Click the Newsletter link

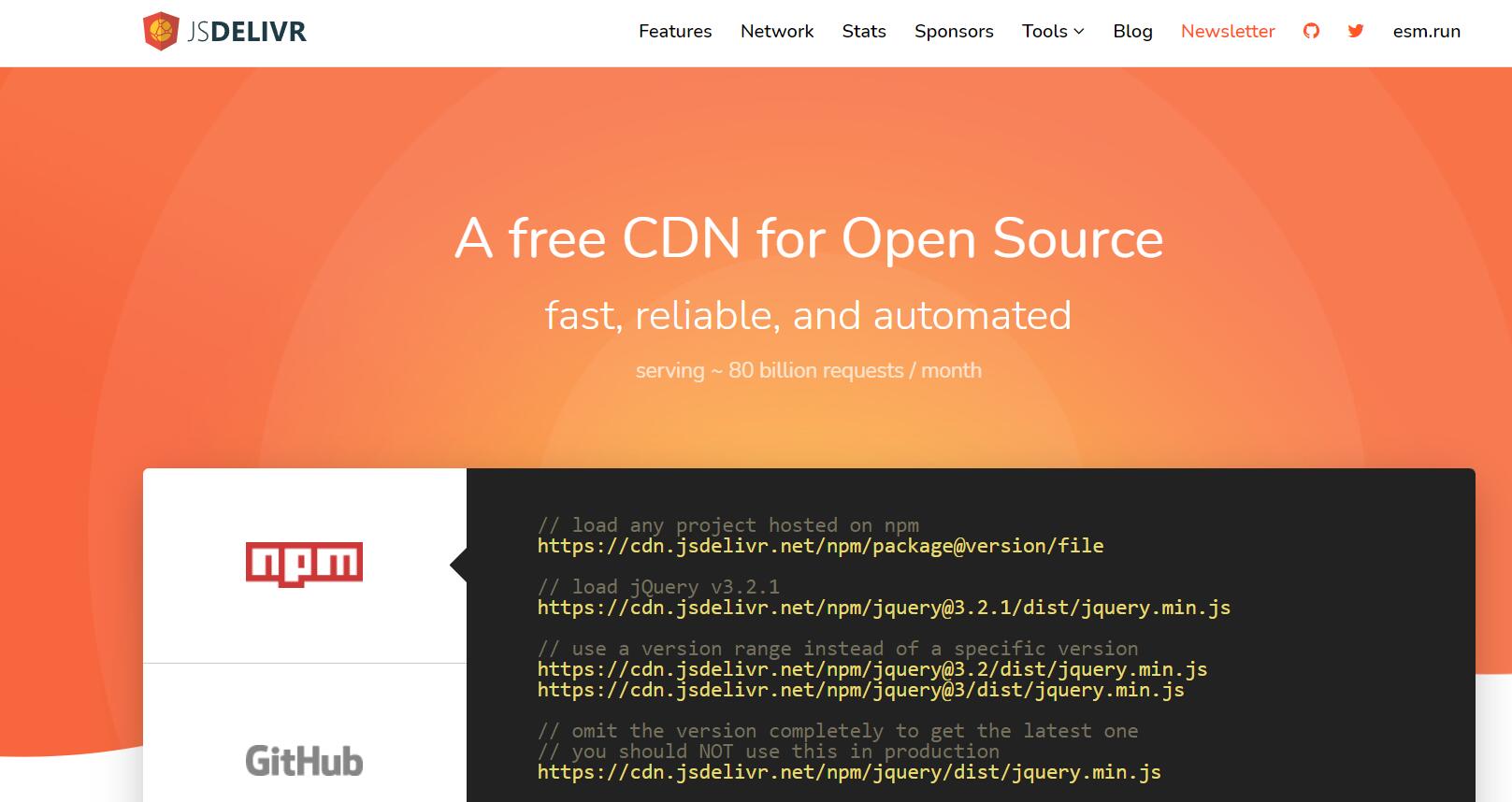point(1228,32)
